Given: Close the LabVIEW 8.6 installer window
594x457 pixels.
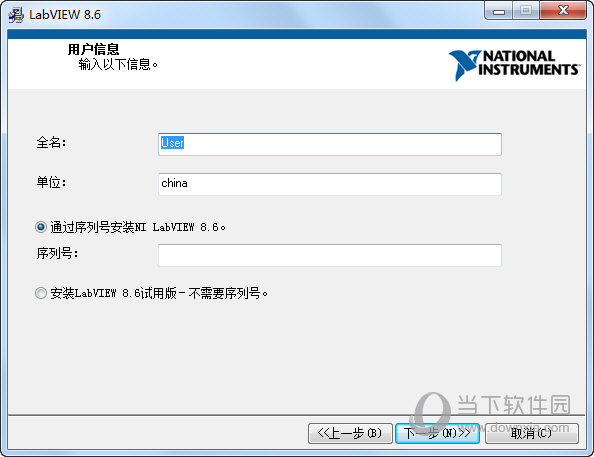Looking at the screenshot, I should coord(563,11).
